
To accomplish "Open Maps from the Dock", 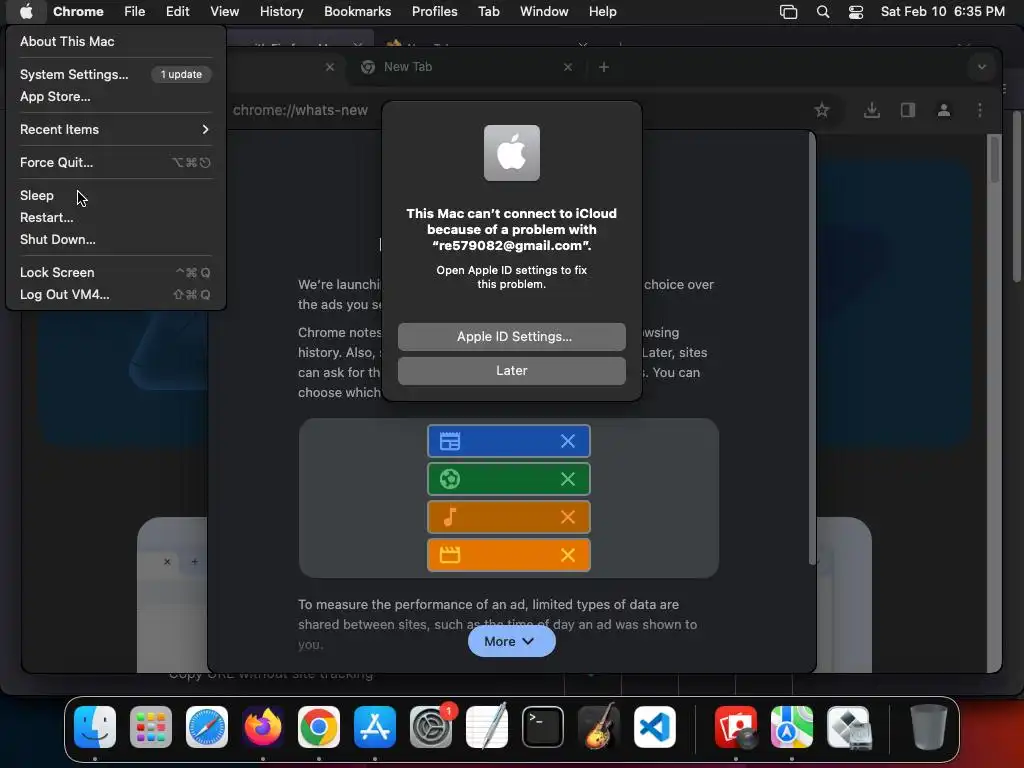I will click(792, 727).
